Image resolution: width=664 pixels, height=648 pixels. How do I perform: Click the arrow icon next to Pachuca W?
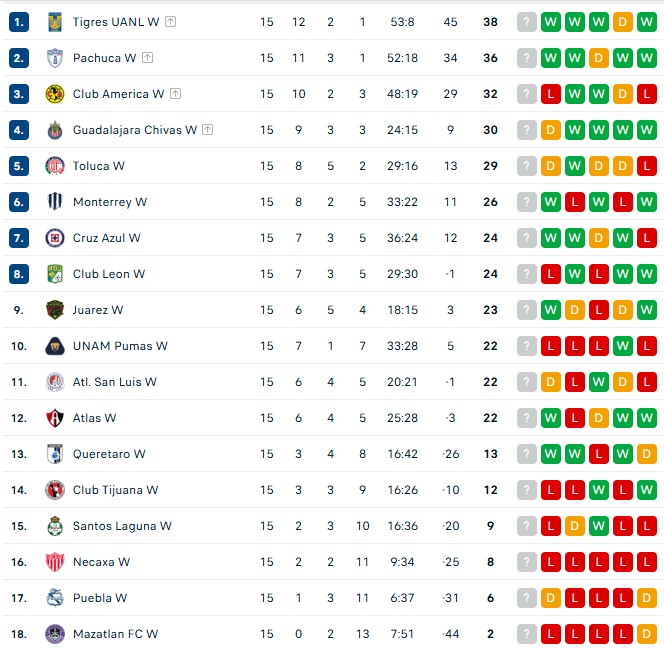(x=148, y=58)
